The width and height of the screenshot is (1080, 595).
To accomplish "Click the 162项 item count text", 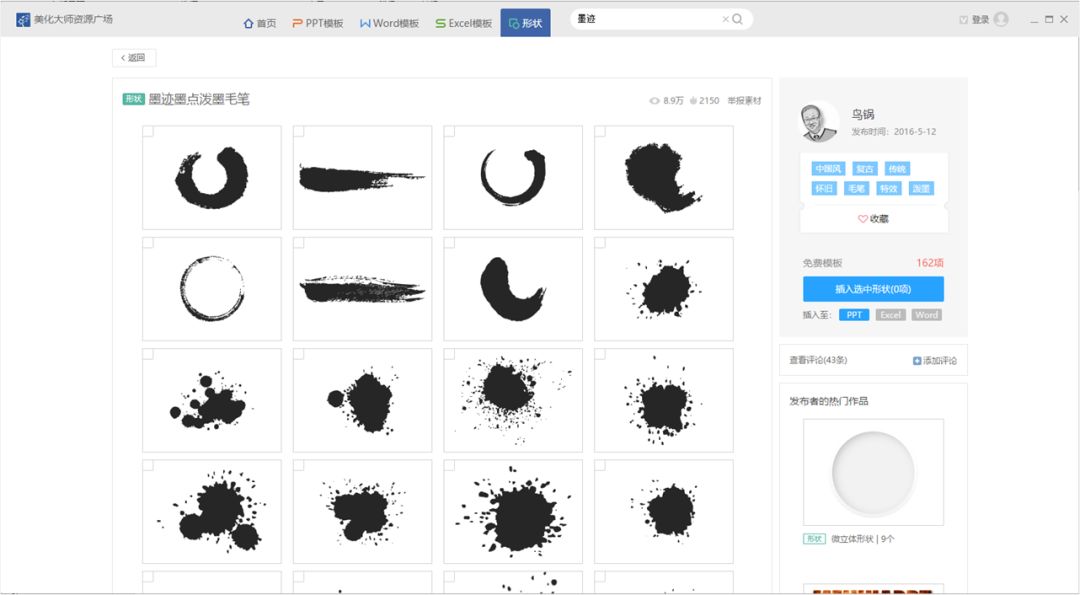I will [930, 263].
